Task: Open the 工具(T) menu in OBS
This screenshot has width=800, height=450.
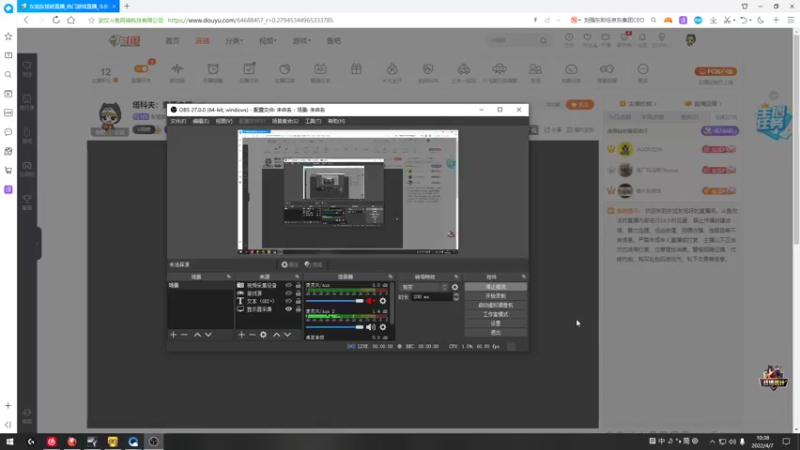Action: pos(313,121)
